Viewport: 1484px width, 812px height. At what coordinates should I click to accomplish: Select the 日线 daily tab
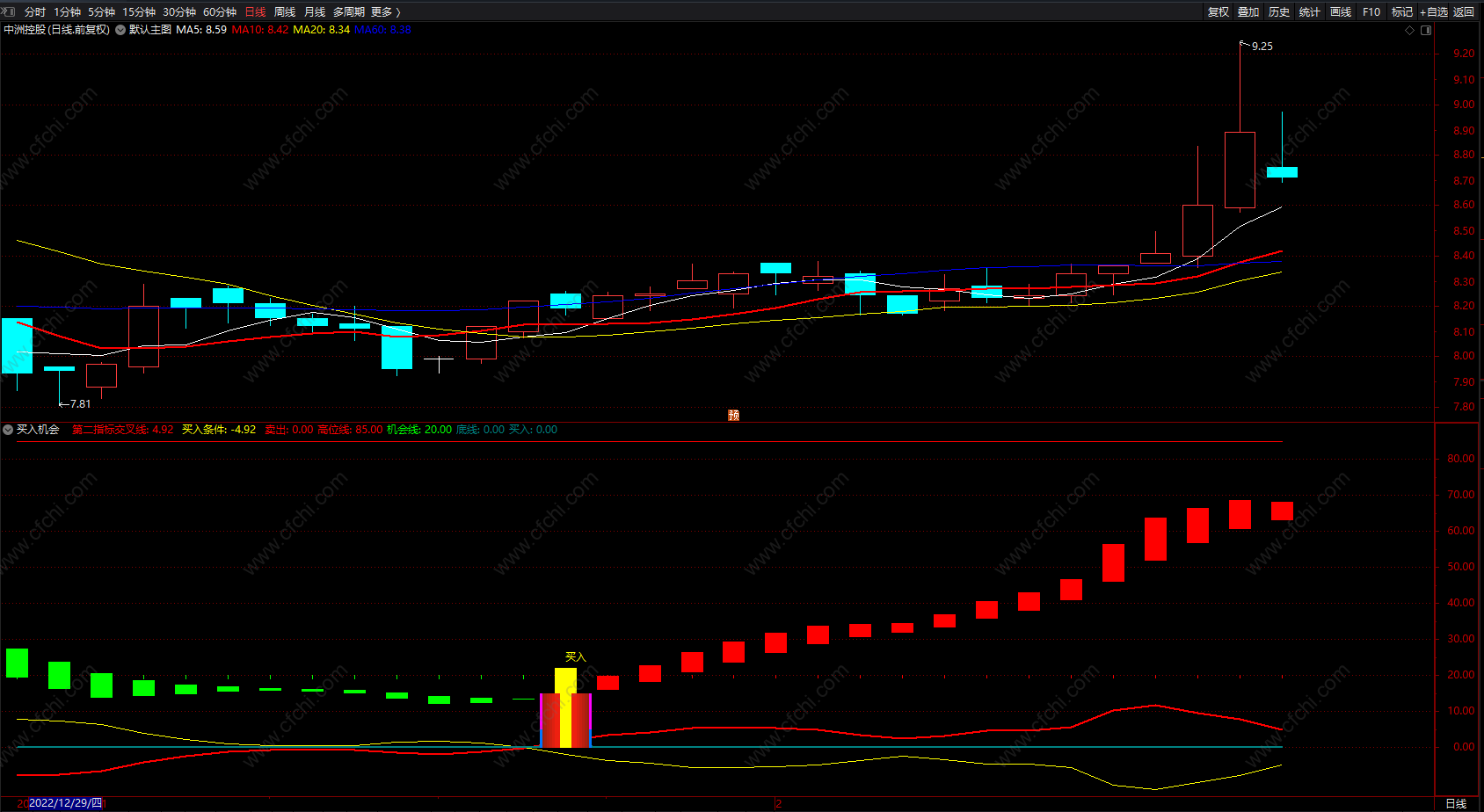[255, 12]
